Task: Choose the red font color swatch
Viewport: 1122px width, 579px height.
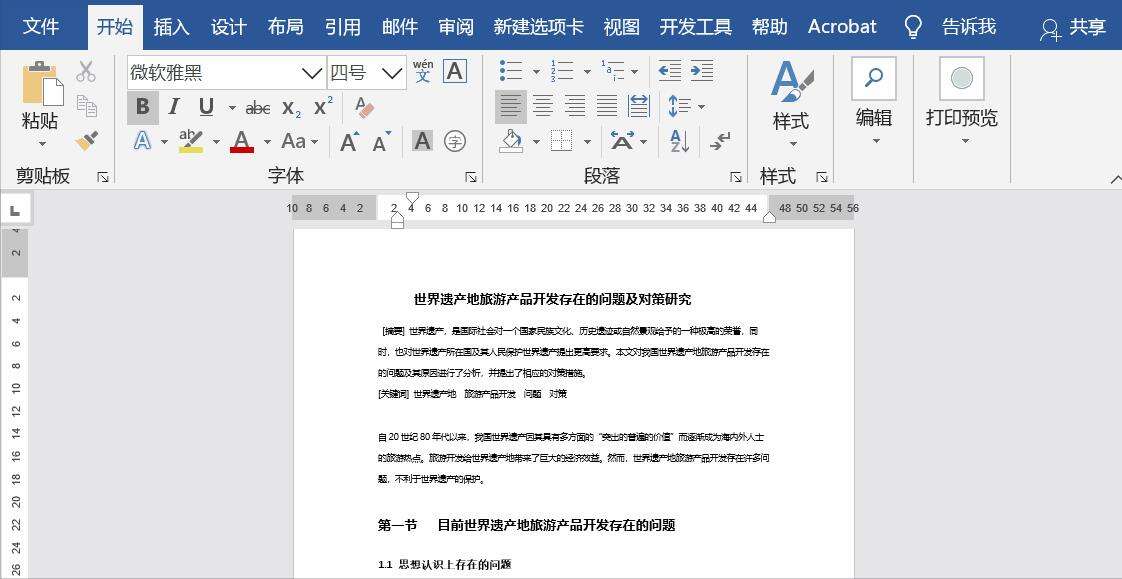Action: (240, 141)
